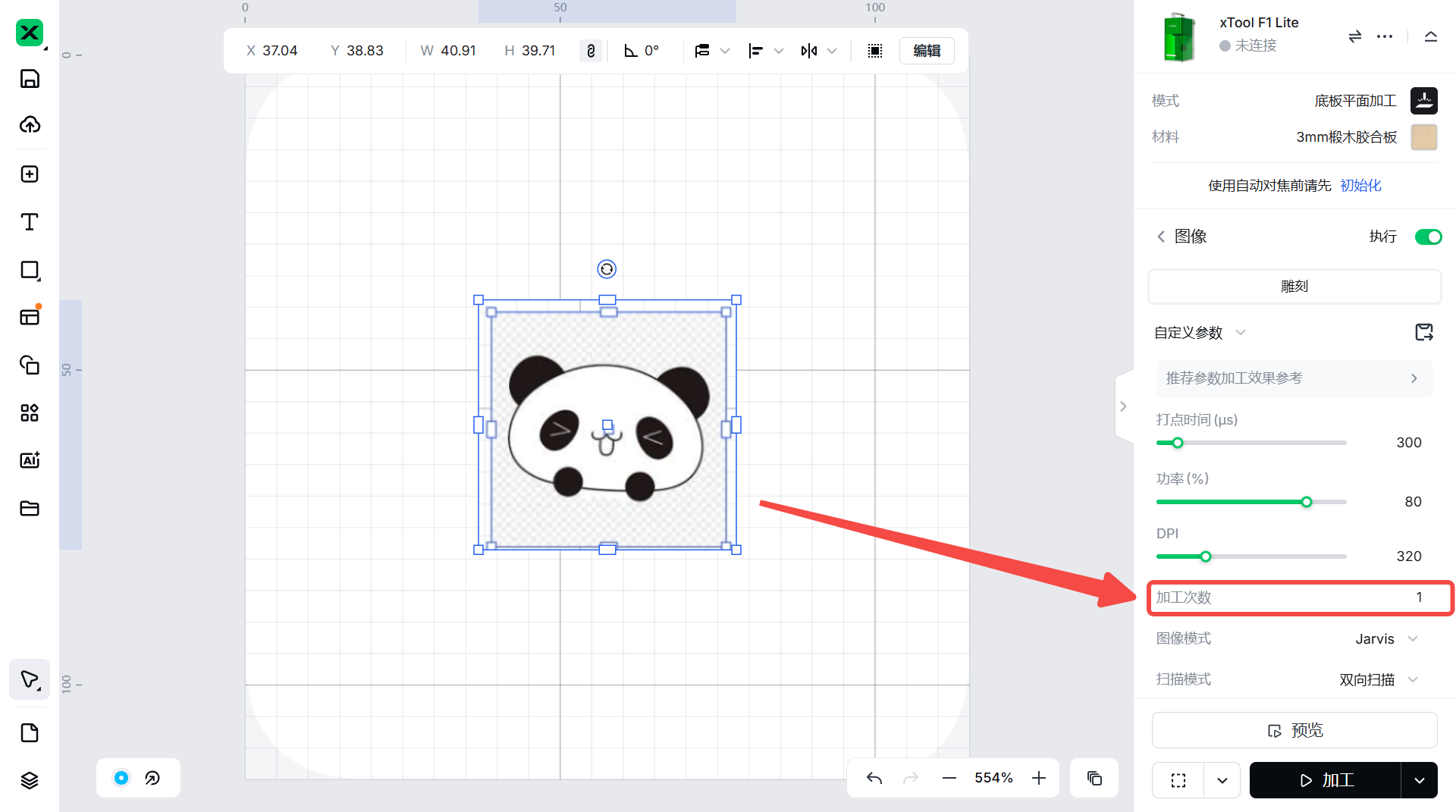Click the 初始化 link
This screenshot has height=812, width=1456.
(x=1360, y=185)
